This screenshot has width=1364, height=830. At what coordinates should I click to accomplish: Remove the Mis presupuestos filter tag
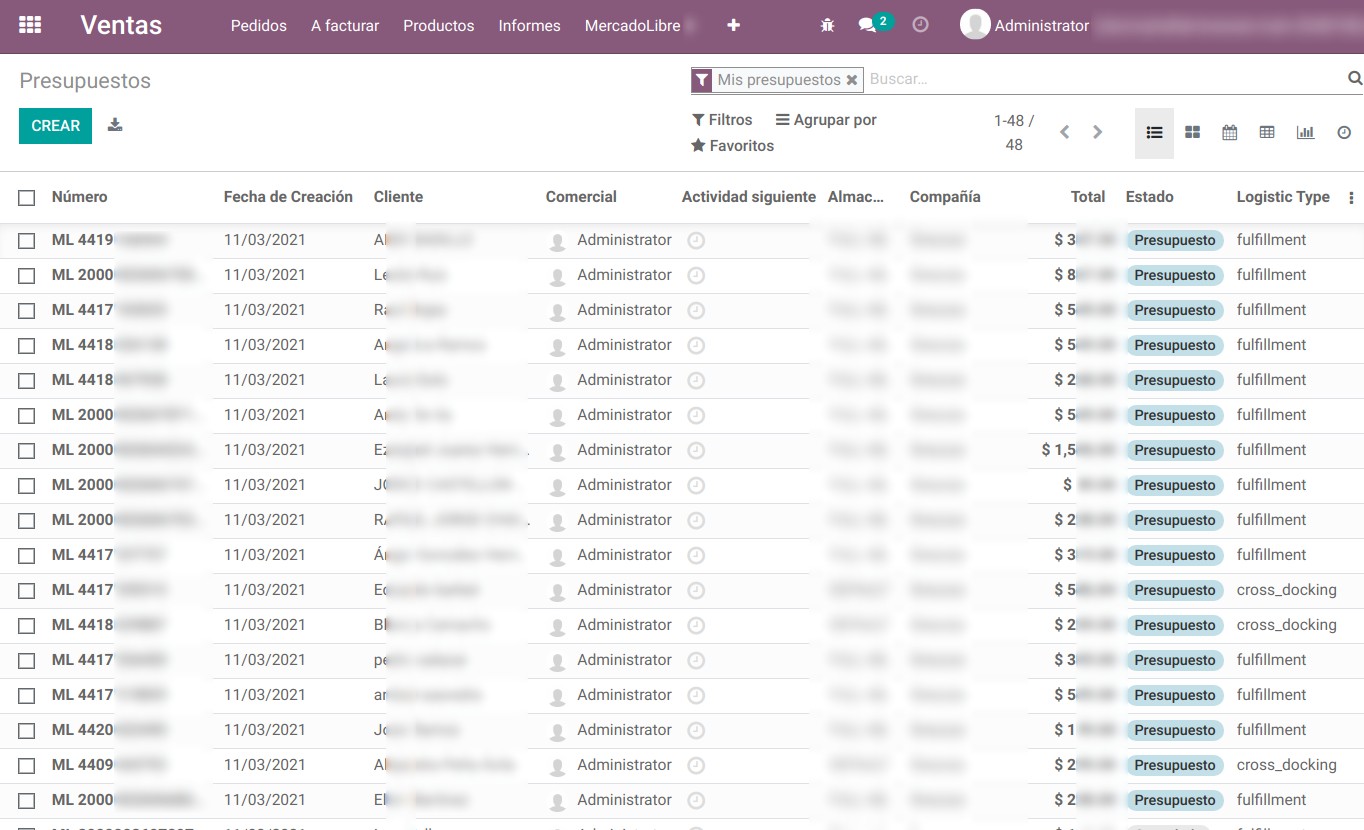(852, 80)
